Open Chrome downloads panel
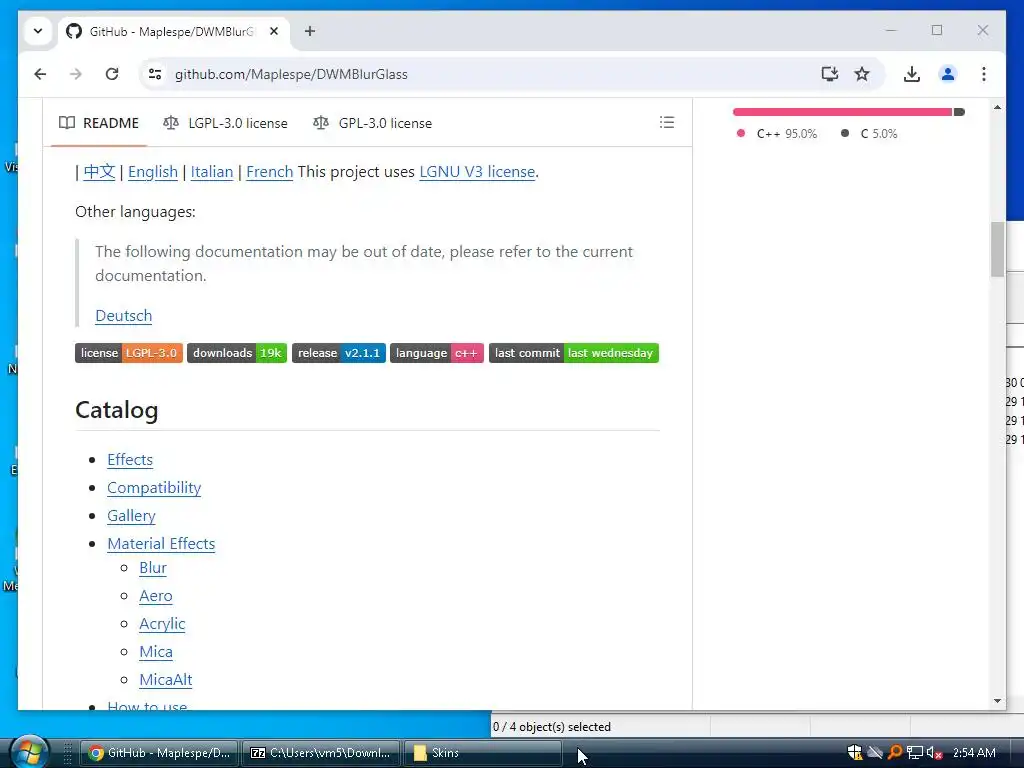Viewport: 1024px width, 768px height. point(912,74)
